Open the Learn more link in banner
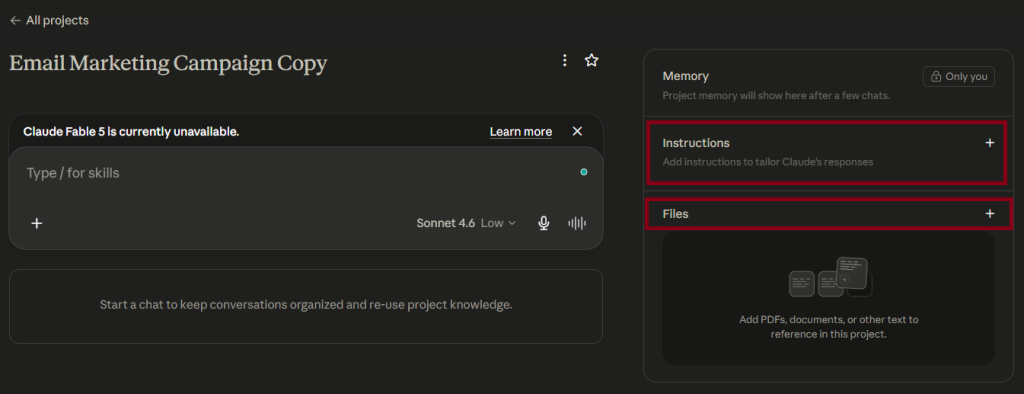 (520, 131)
